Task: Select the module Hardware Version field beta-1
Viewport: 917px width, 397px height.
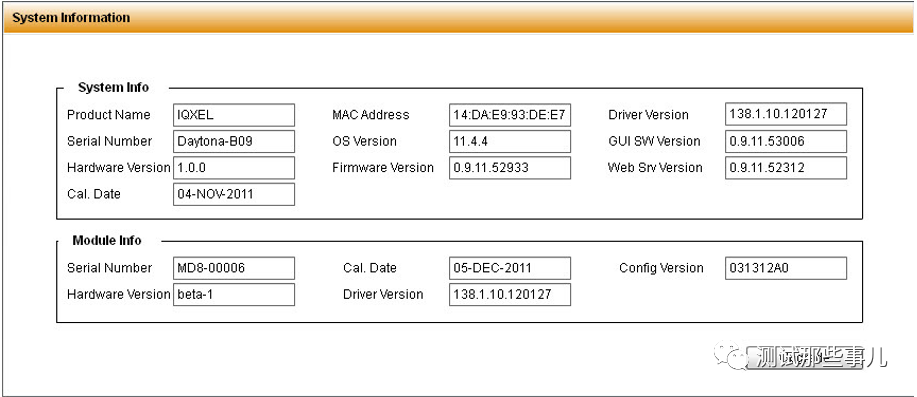Action: pos(234,295)
